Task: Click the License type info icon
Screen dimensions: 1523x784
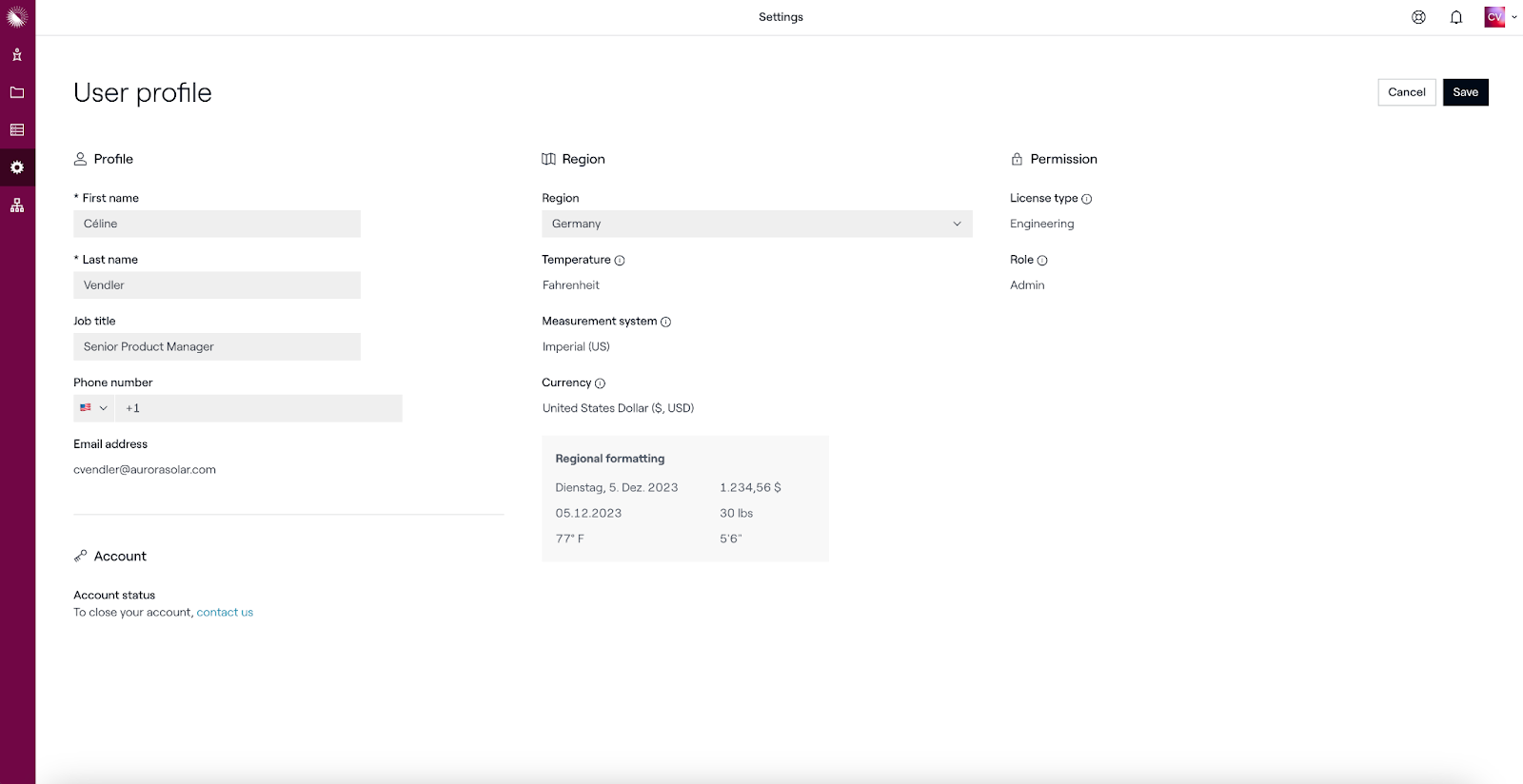Action: coord(1087,199)
